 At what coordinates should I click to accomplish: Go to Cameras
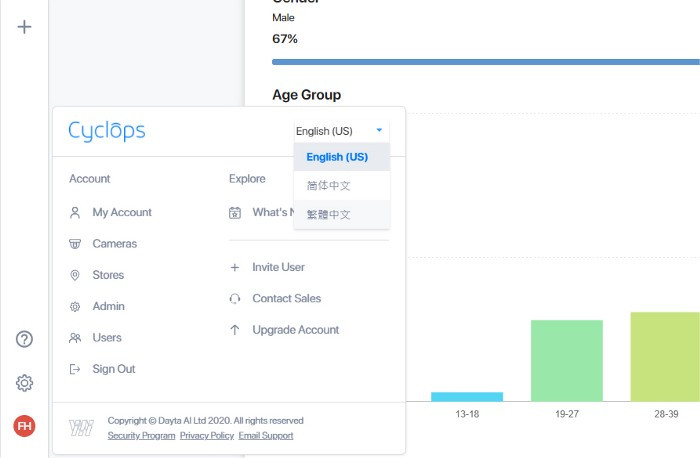pos(115,244)
